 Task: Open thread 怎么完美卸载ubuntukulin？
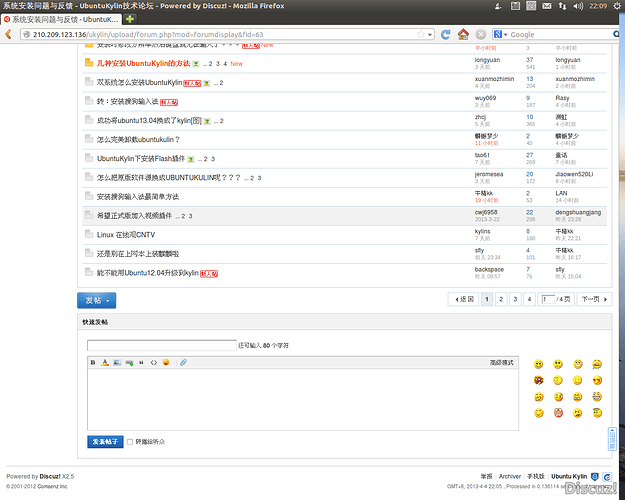(x=138, y=140)
